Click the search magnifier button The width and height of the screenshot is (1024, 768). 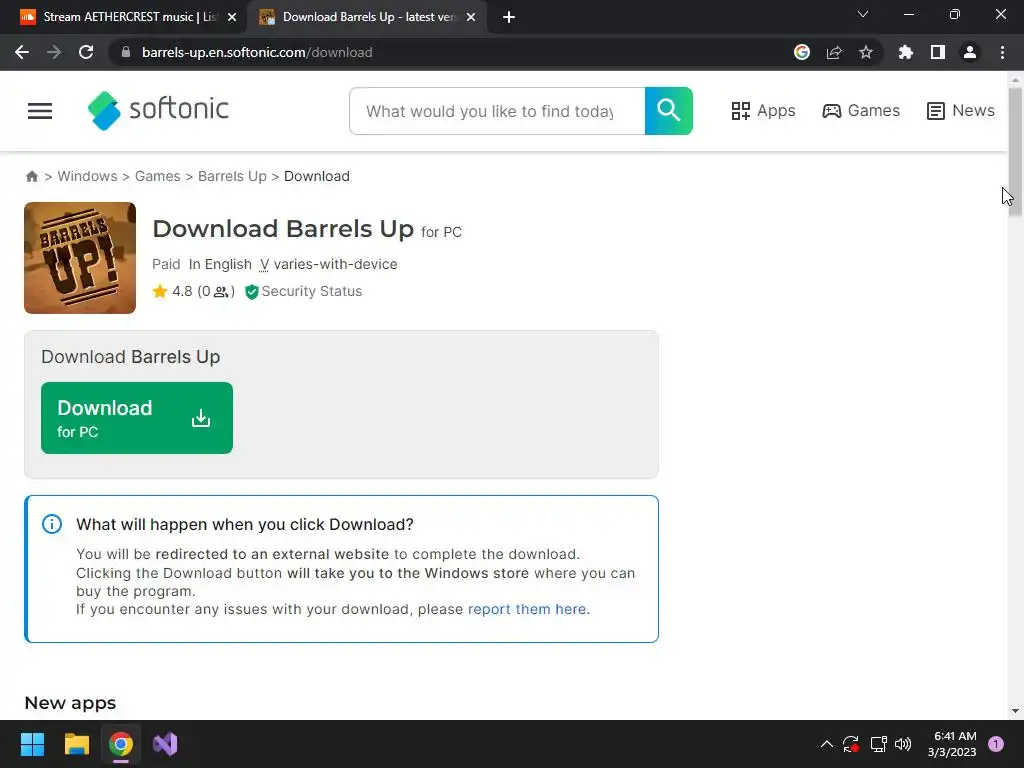click(668, 111)
